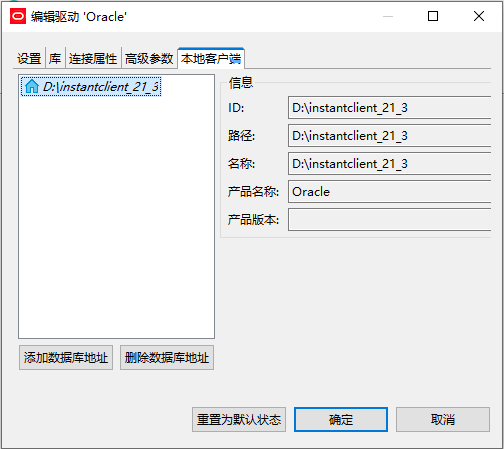Close the 编辑驱动 'Oracle' dialog

(x=479, y=16)
